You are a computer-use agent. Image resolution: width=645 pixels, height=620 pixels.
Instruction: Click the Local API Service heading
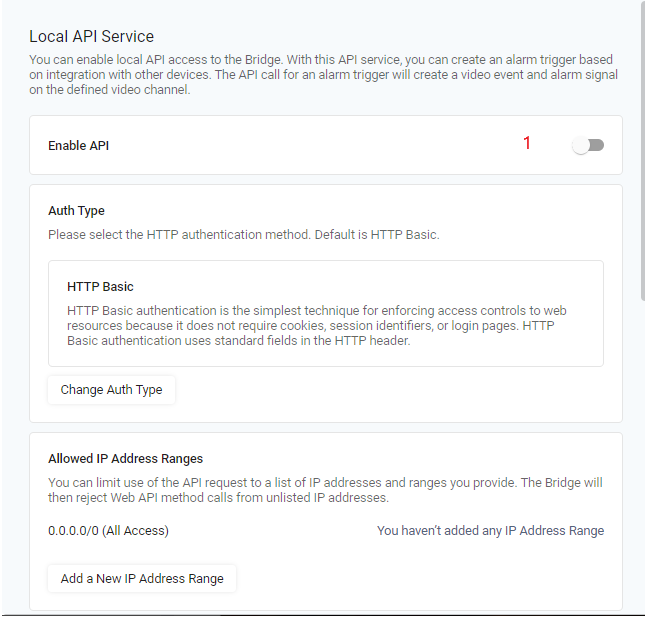click(x=91, y=37)
